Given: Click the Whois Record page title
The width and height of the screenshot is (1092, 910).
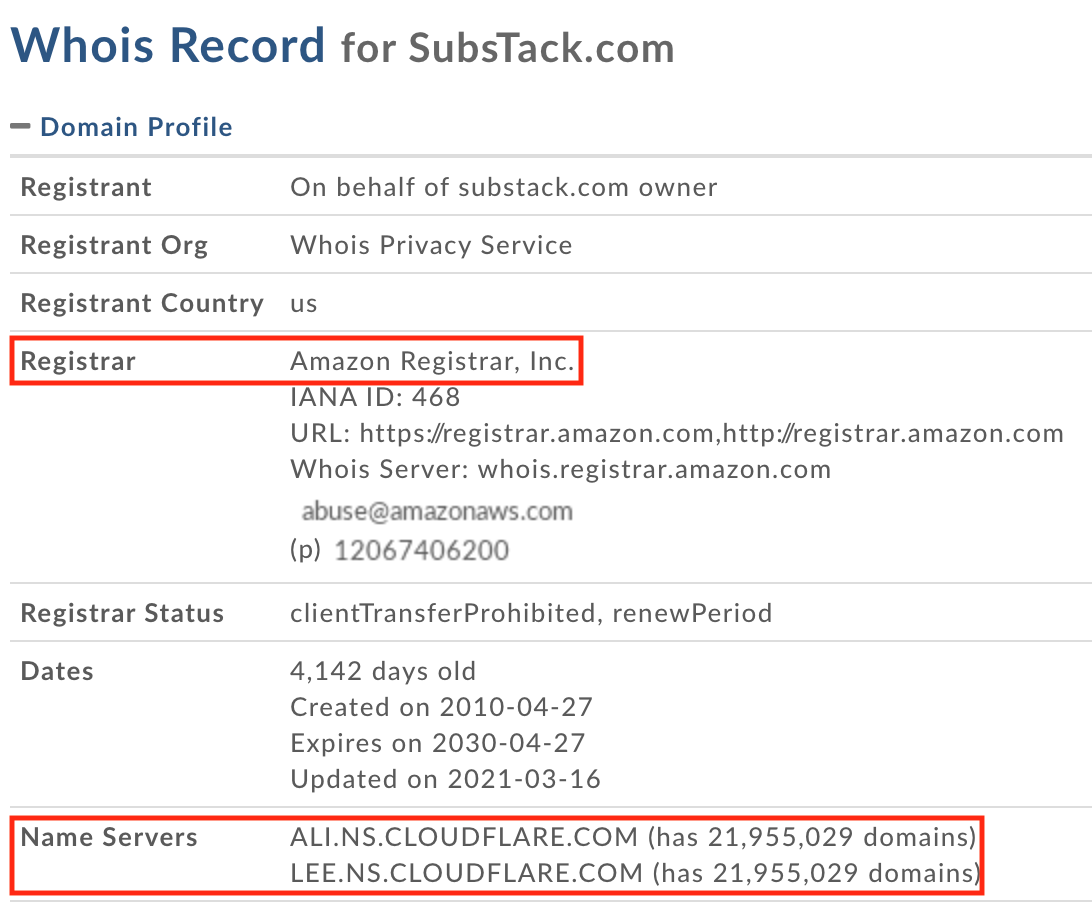Looking at the screenshot, I should (168, 45).
